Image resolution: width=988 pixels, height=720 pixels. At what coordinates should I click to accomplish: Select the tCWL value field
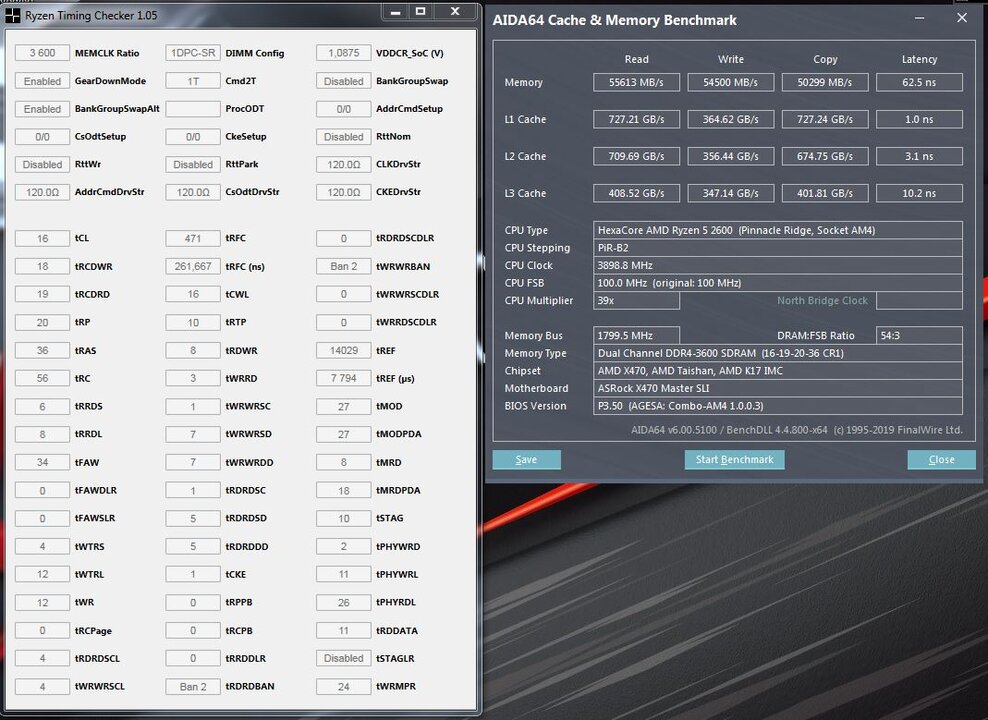point(193,294)
